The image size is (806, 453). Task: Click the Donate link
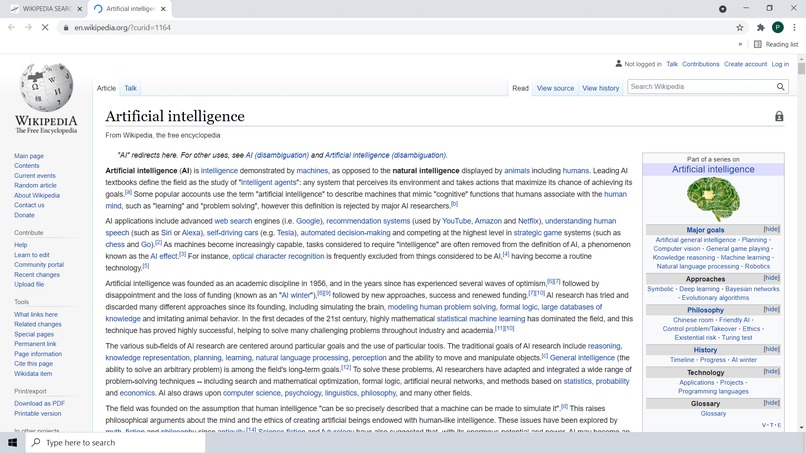24,215
